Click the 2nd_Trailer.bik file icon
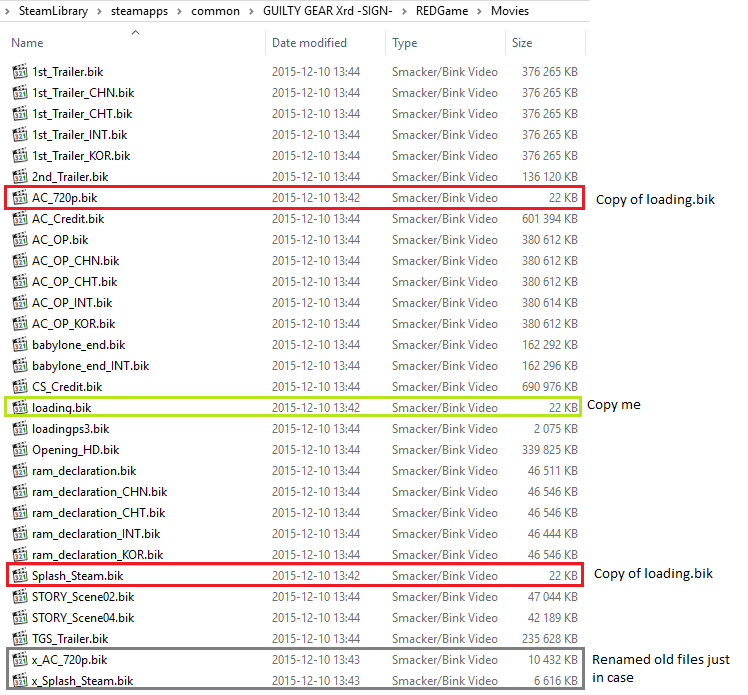Image resolution: width=748 pixels, height=695 pixels. [20, 176]
